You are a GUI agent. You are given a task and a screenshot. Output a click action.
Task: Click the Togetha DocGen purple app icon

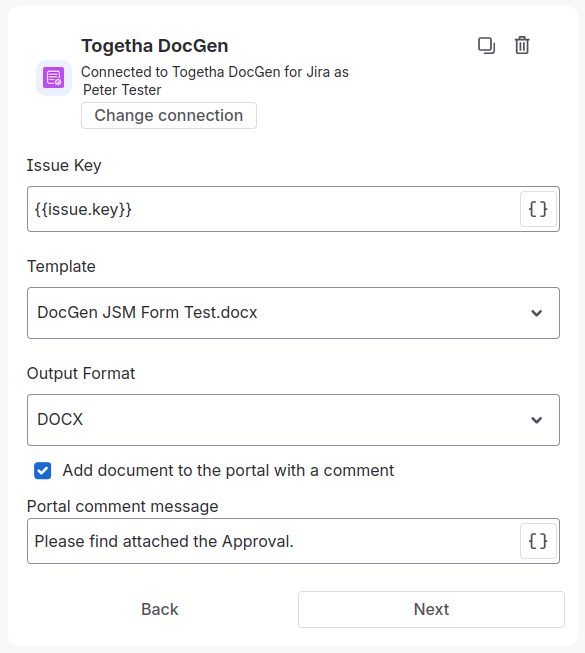(x=54, y=78)
